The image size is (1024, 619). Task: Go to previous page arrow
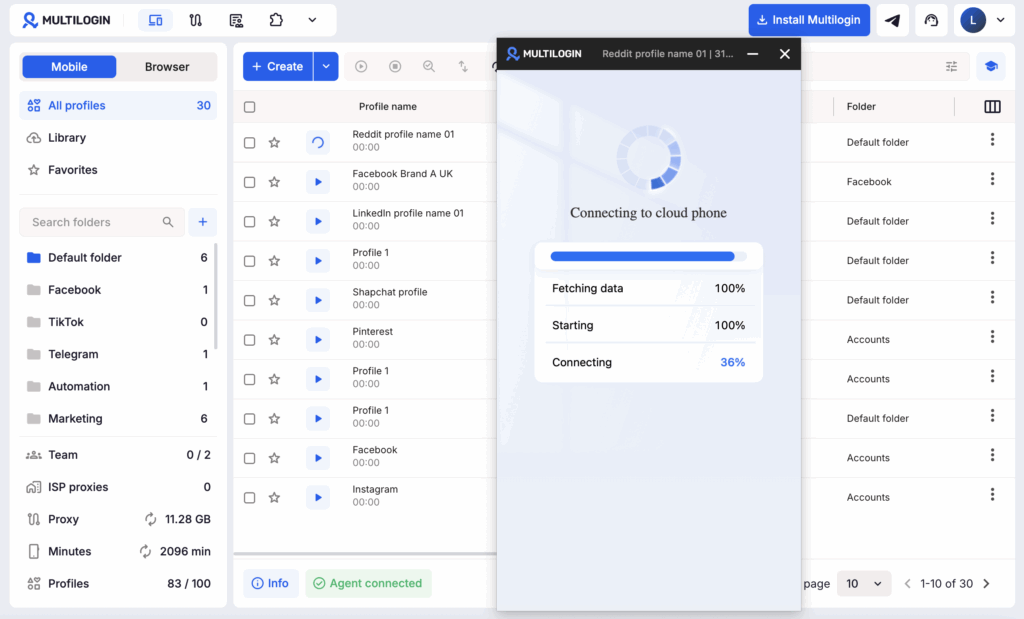tap(907, 584)
